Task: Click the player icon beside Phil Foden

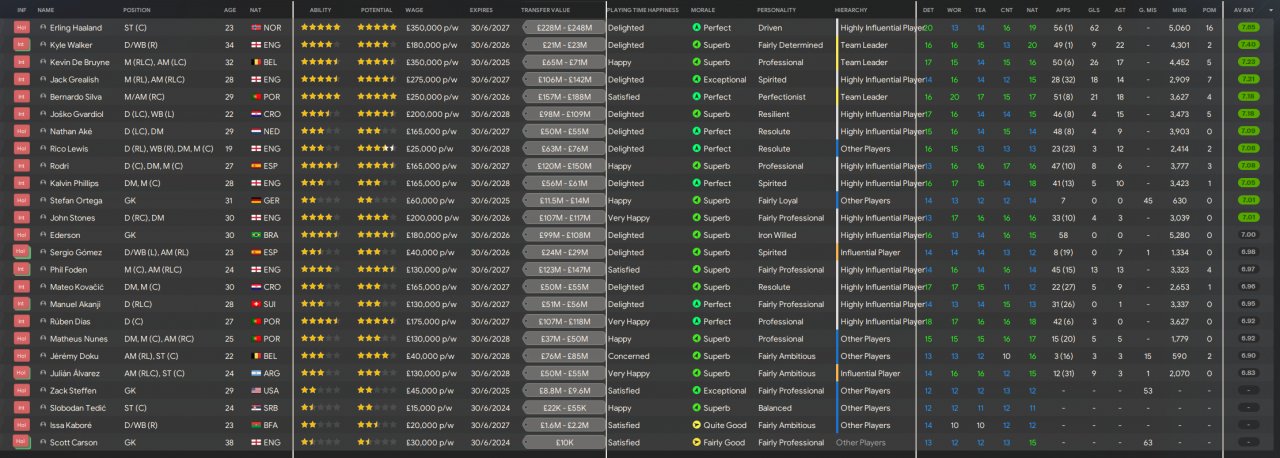Action: click(43, 269)
